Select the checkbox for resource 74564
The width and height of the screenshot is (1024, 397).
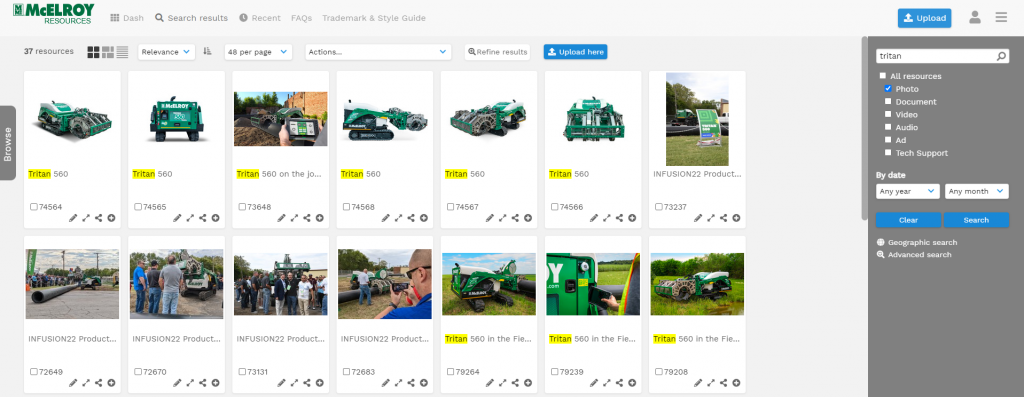(33, 206)
